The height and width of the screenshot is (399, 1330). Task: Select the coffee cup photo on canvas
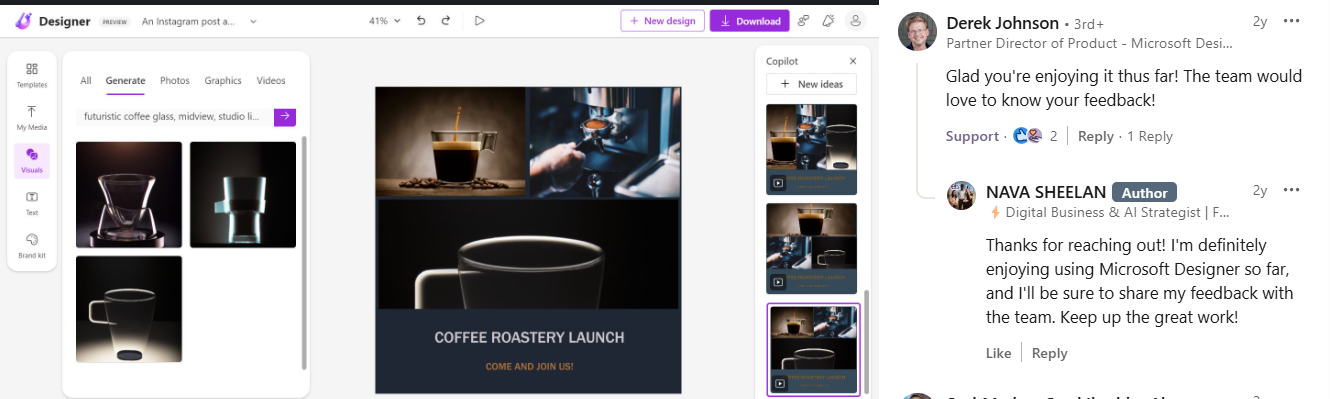451,141
